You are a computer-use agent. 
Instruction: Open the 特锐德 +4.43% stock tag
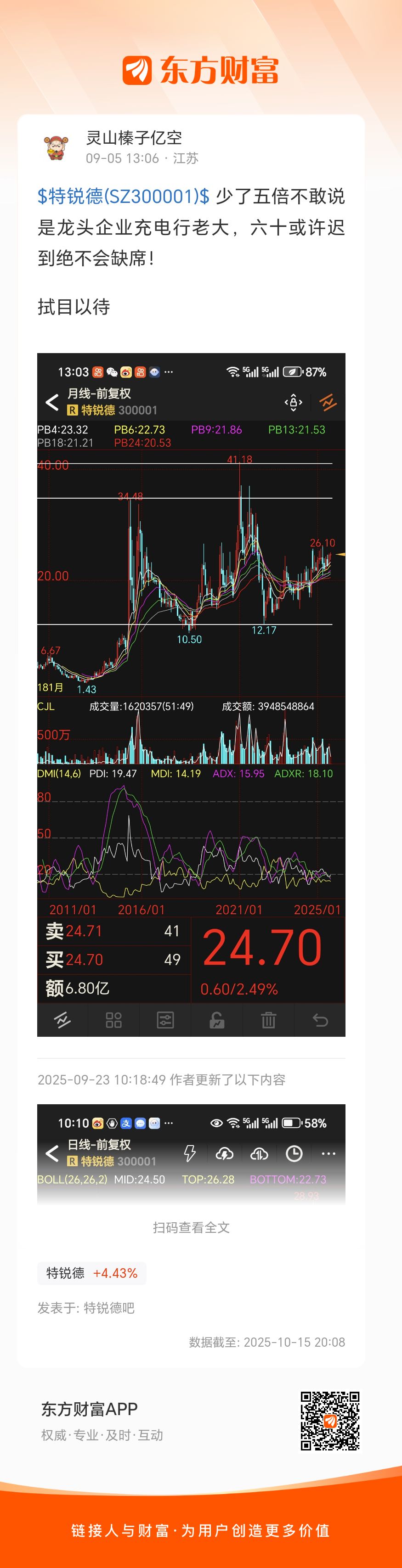[92, 1273]
